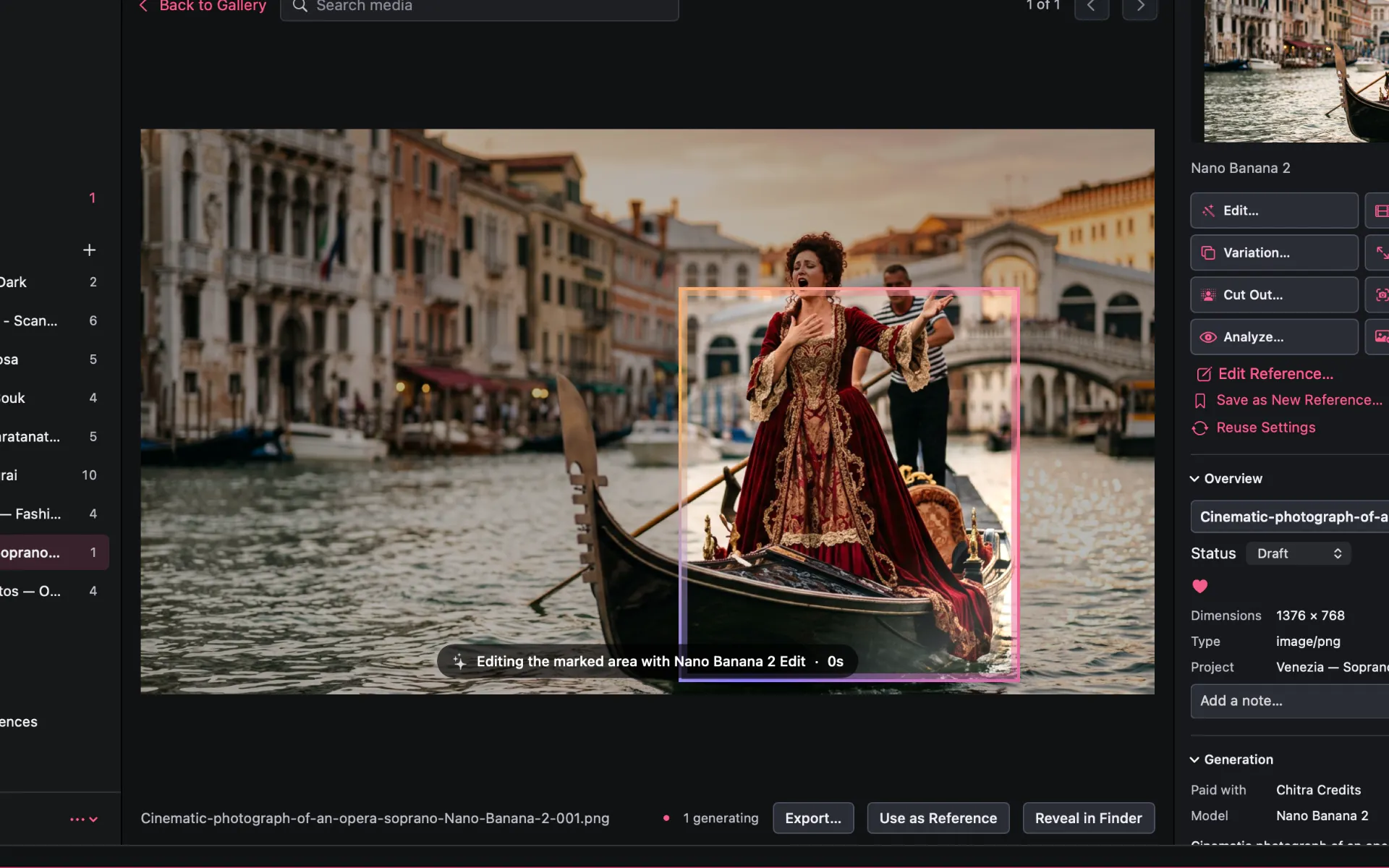Click Reveal in Finder button

(x=1088, y=818)
